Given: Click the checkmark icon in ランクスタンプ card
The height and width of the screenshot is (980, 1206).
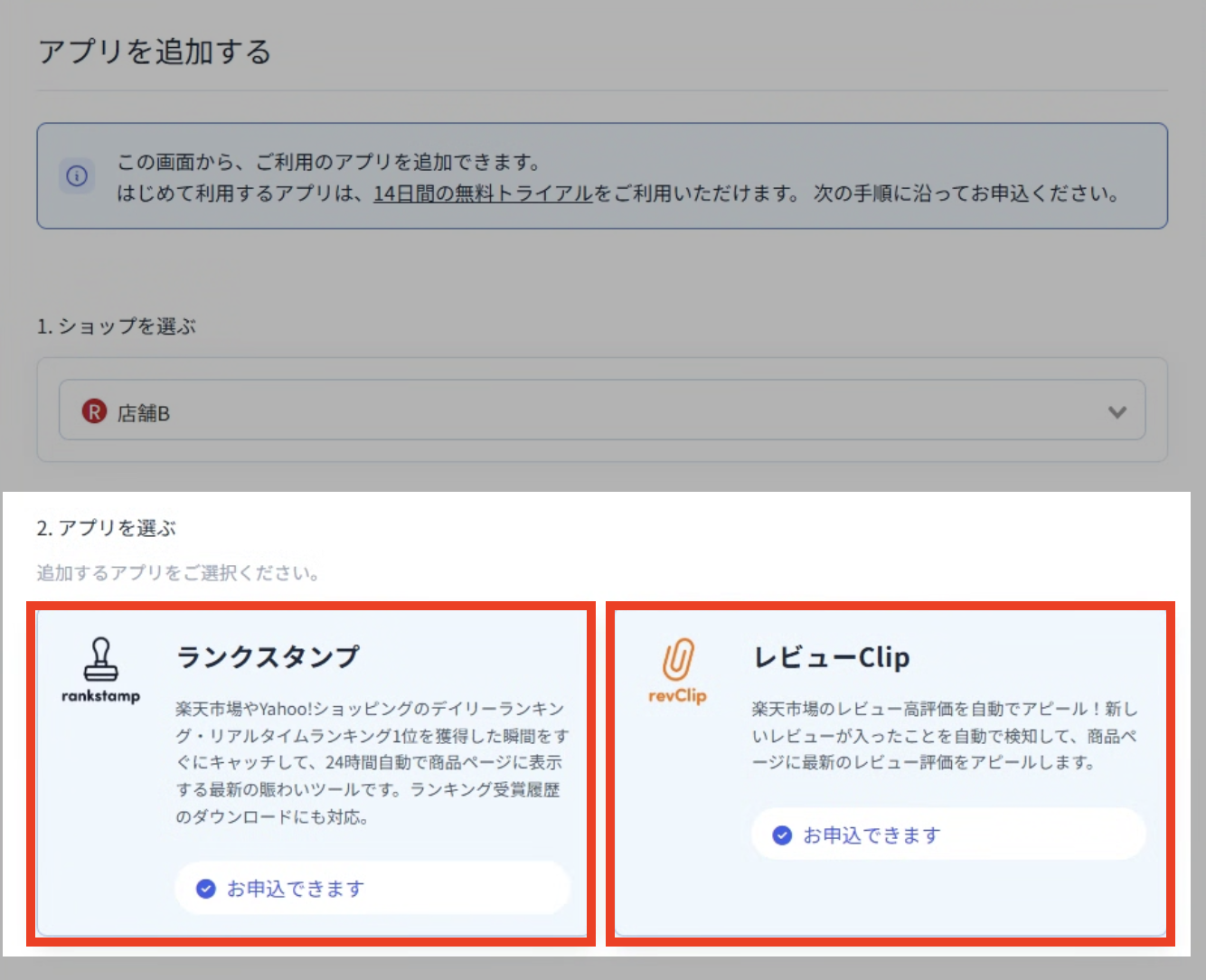Looking at the screenshot, I should click(x=206, y=889).
